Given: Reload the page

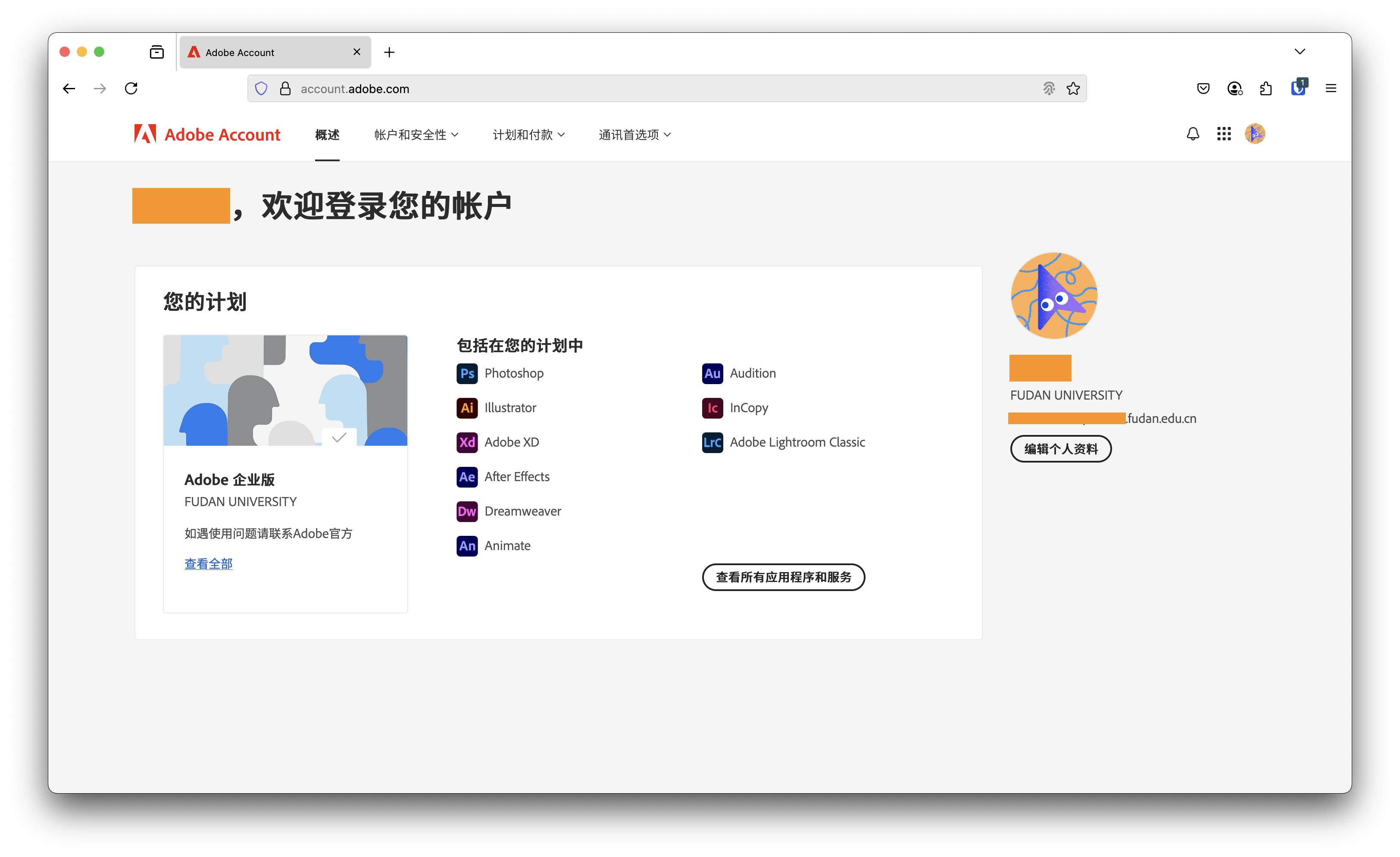Looking at the screenshot, I should [131, 89].
